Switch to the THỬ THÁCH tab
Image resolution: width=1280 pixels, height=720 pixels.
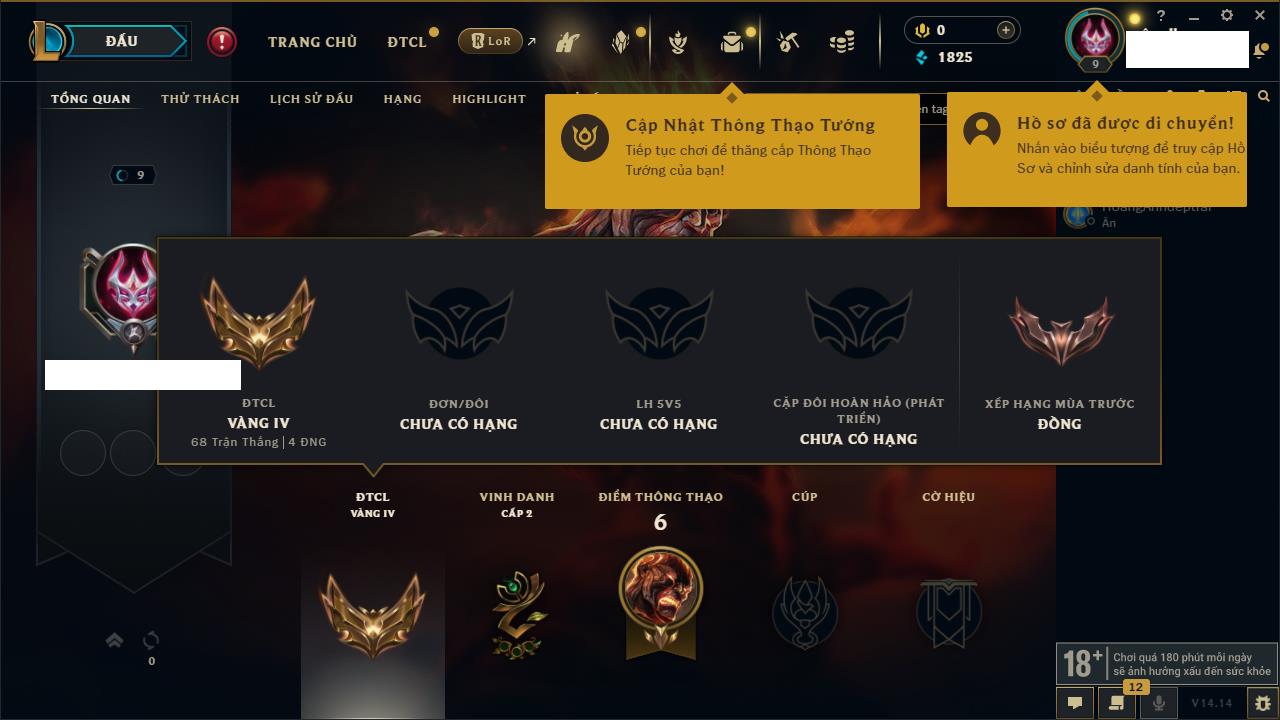click(200, 99)
